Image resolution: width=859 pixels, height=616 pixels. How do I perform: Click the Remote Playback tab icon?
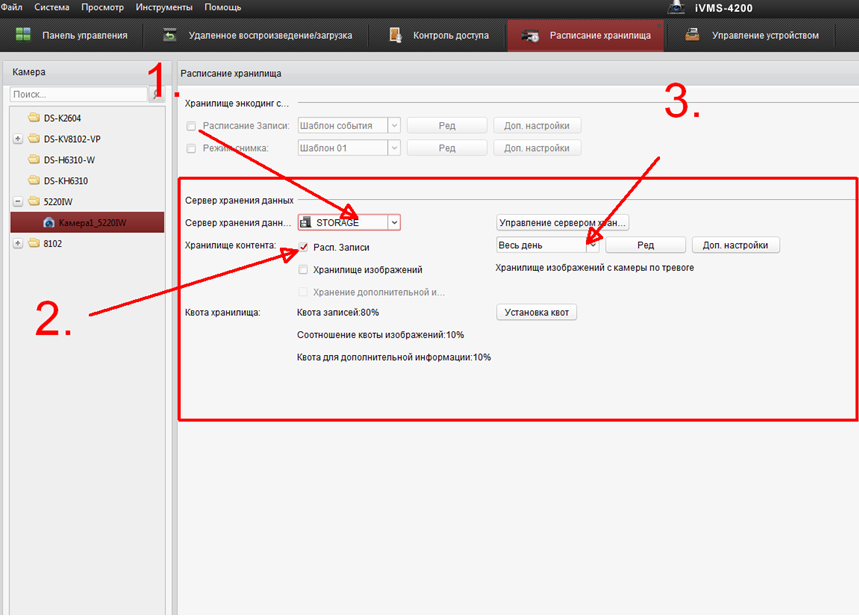coord(171,36)
